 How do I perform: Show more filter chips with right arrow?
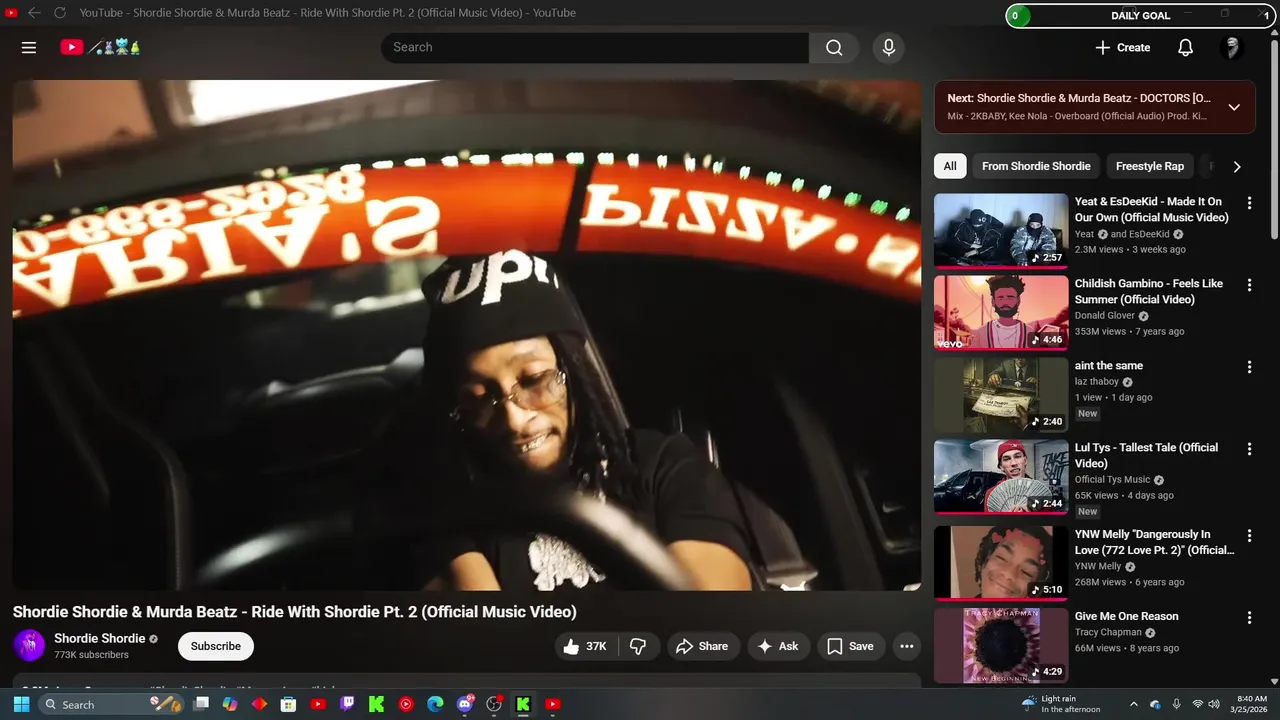tap(1237, 167)
